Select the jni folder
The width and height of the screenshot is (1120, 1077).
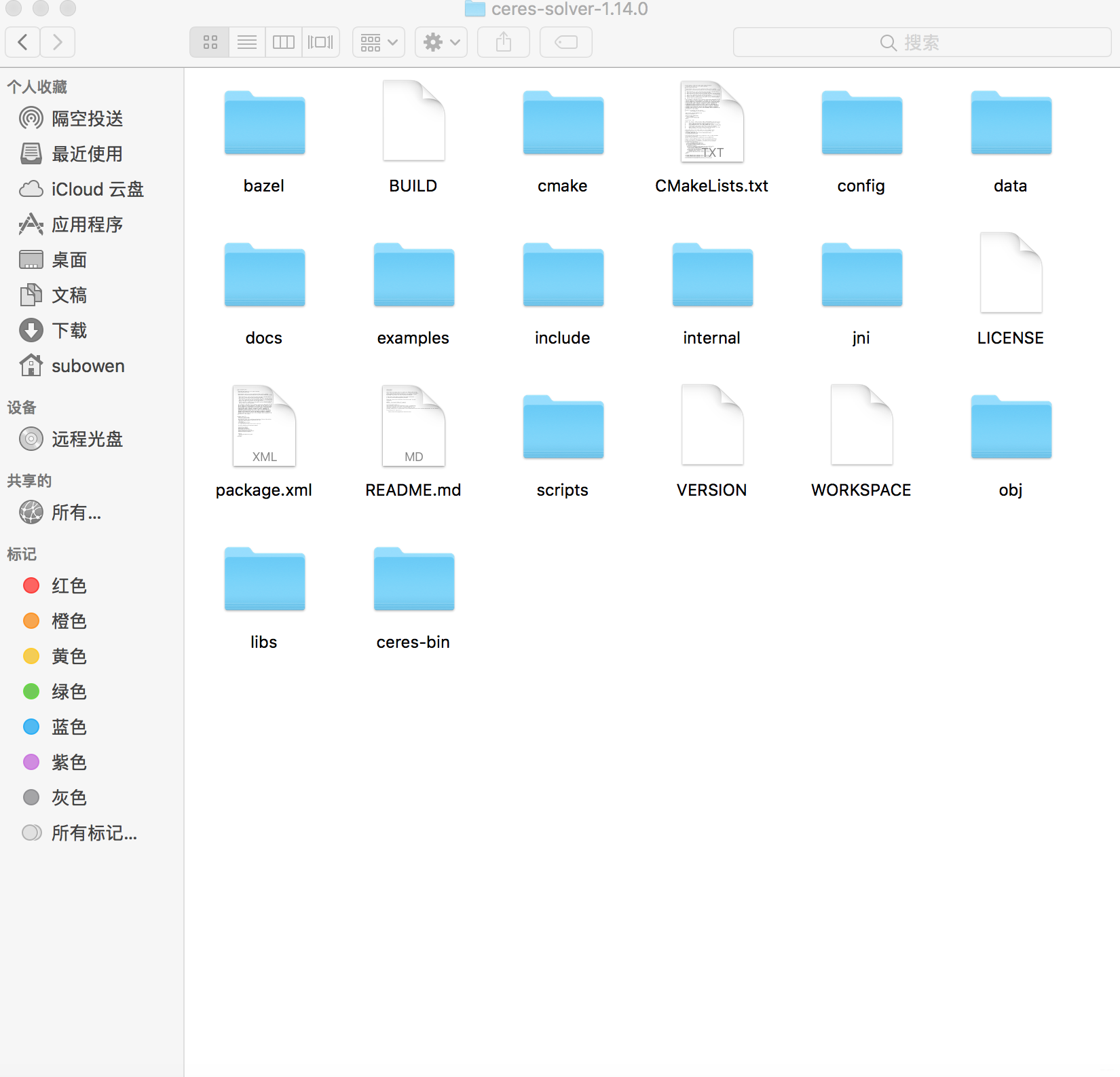coord(861,275)
